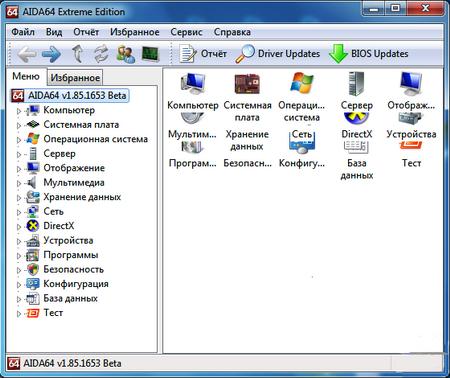450x378 pixels.
Task: Select DirectX in the tree
Action: (x=59, y=226)
